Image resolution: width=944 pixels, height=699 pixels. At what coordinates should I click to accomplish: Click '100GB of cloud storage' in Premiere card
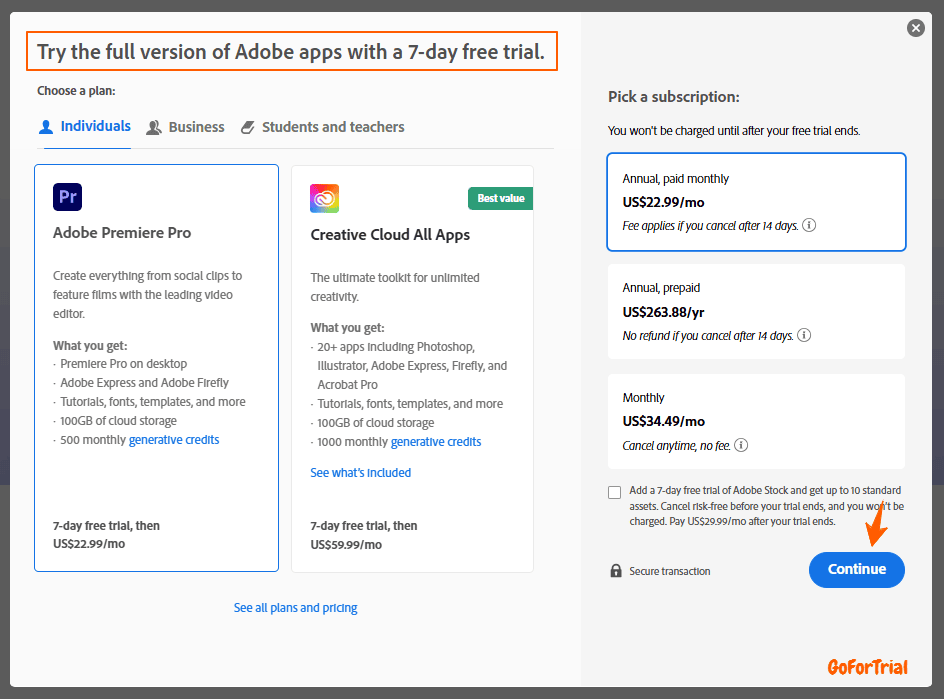tap(119, 421)
